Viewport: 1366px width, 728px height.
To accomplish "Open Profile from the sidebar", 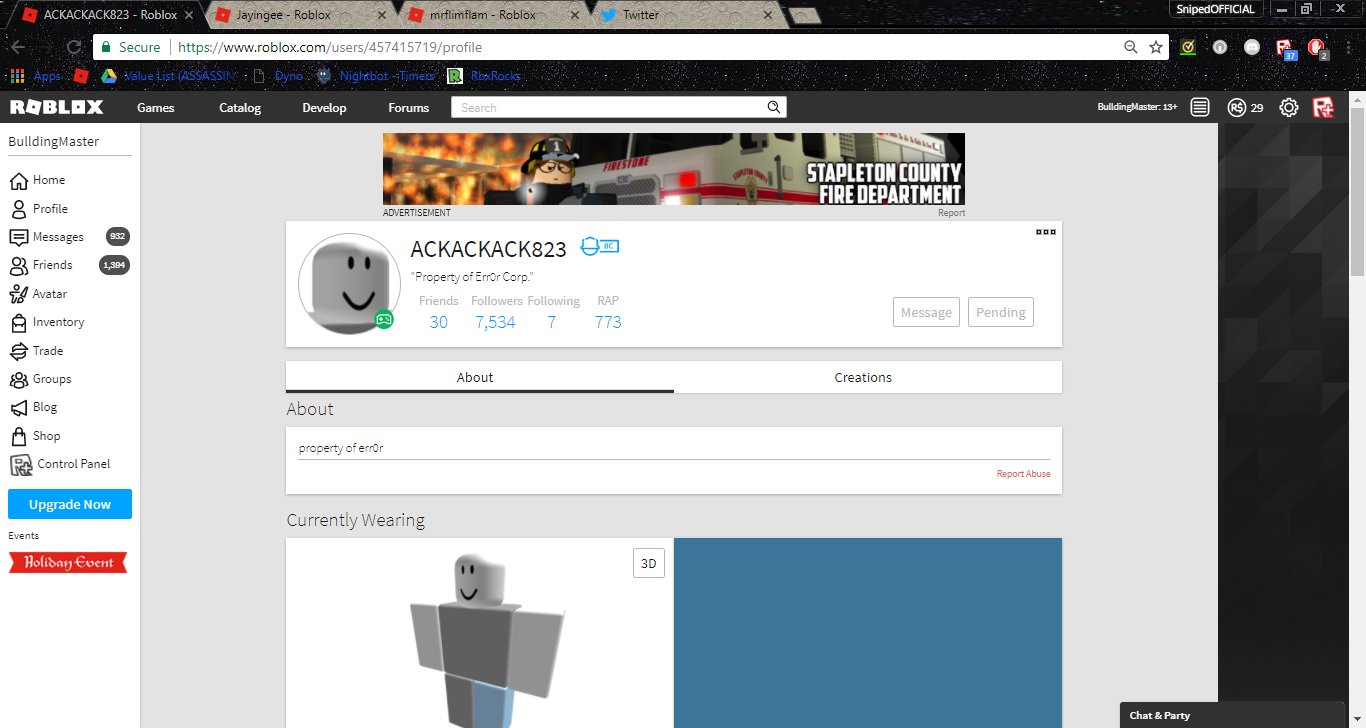I will coord(50,209).
